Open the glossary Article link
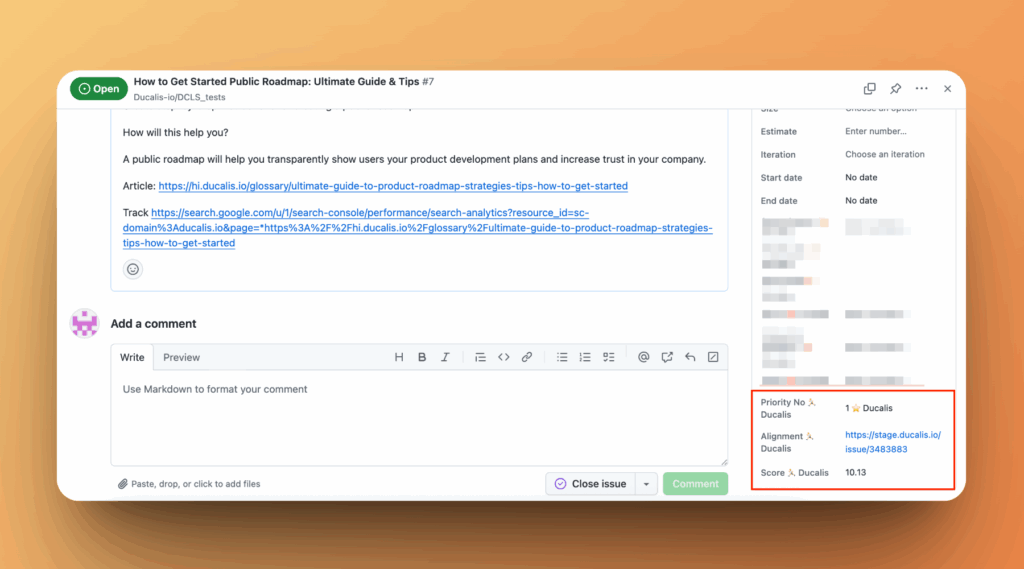Viewport: 1024px width, 569px height. pos(393,186)
